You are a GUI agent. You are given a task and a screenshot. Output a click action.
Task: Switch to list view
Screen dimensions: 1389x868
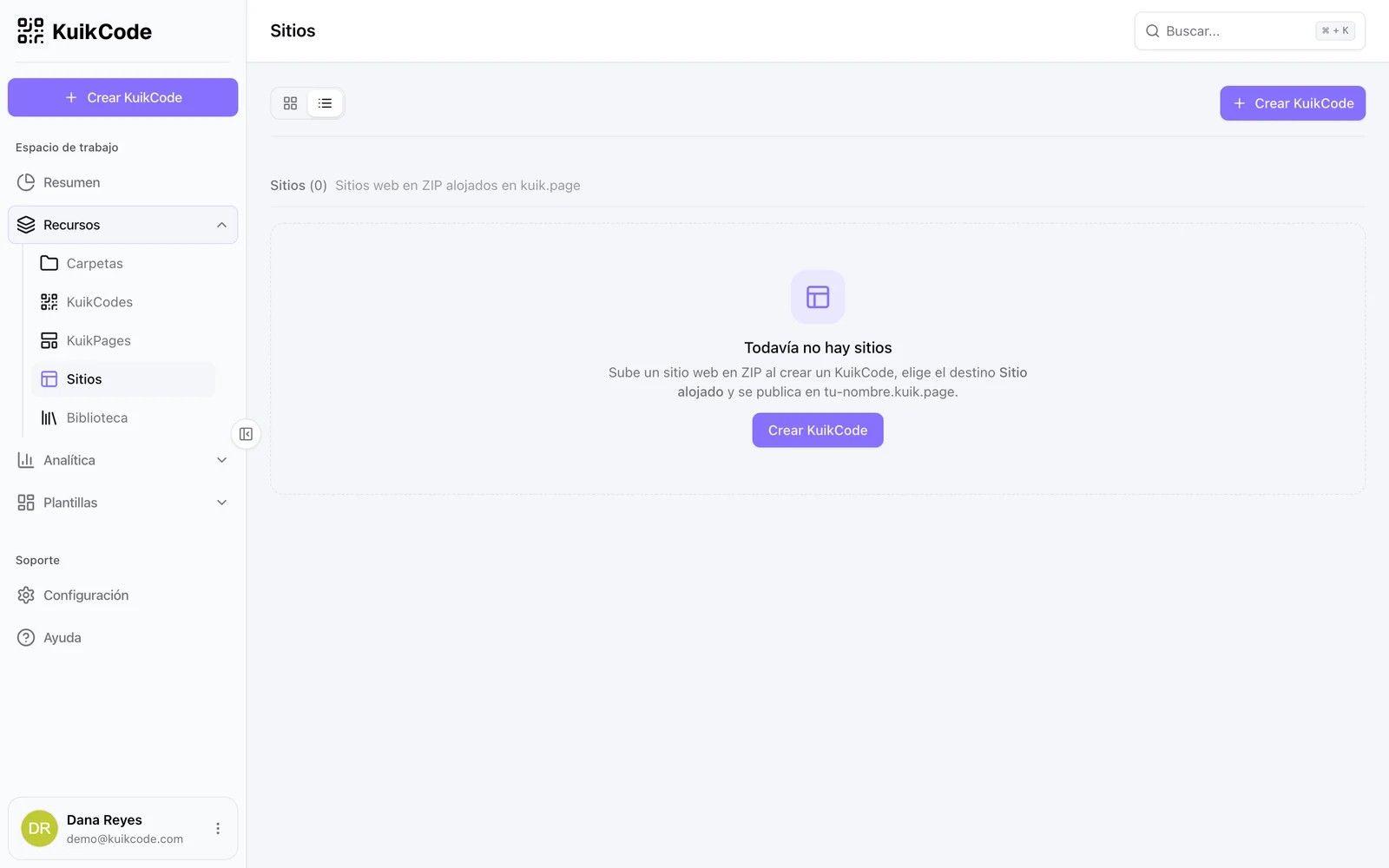pyautogui.click(x=325, y=103)
